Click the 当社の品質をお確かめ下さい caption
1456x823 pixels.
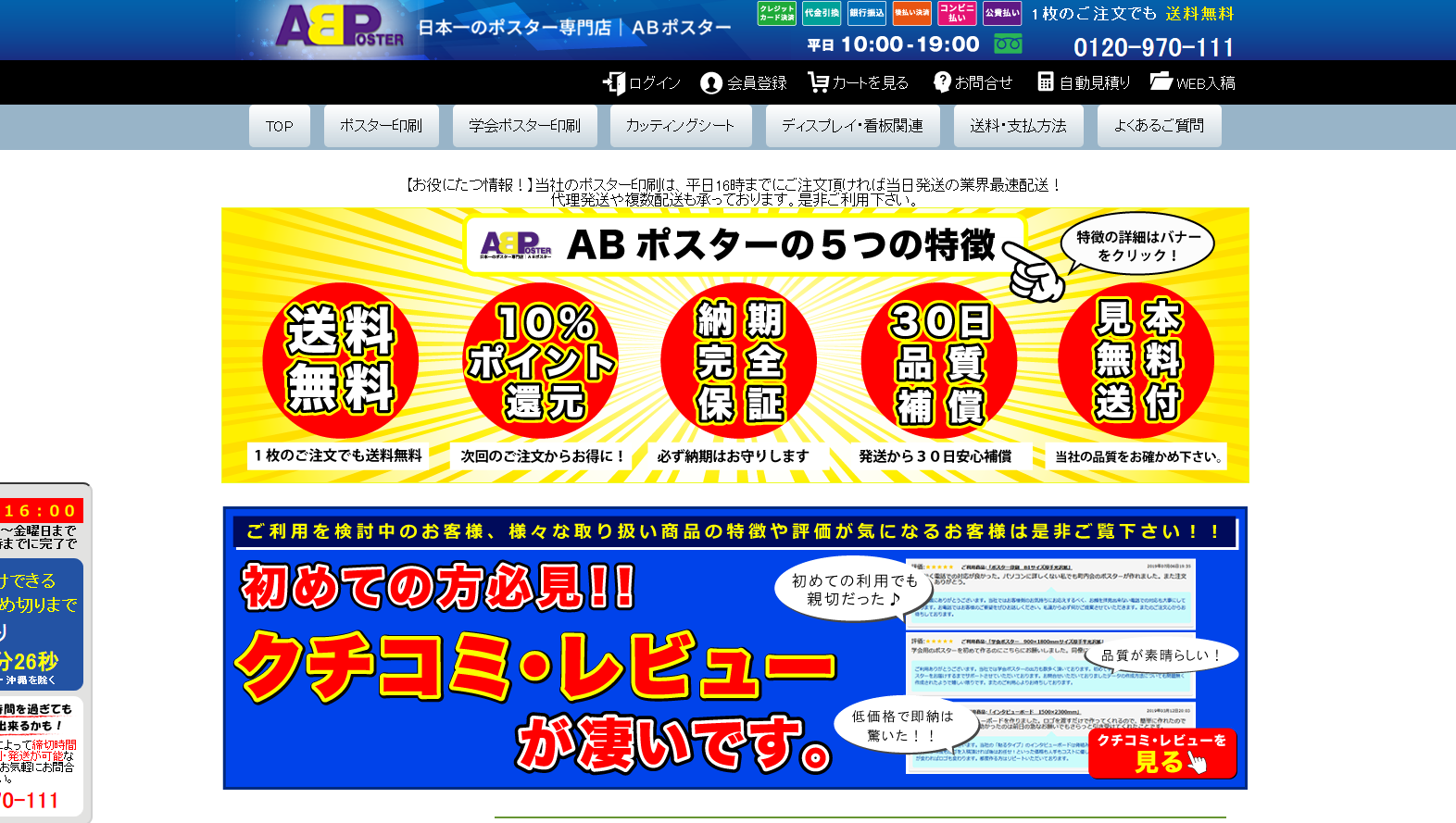[1138, 456]
